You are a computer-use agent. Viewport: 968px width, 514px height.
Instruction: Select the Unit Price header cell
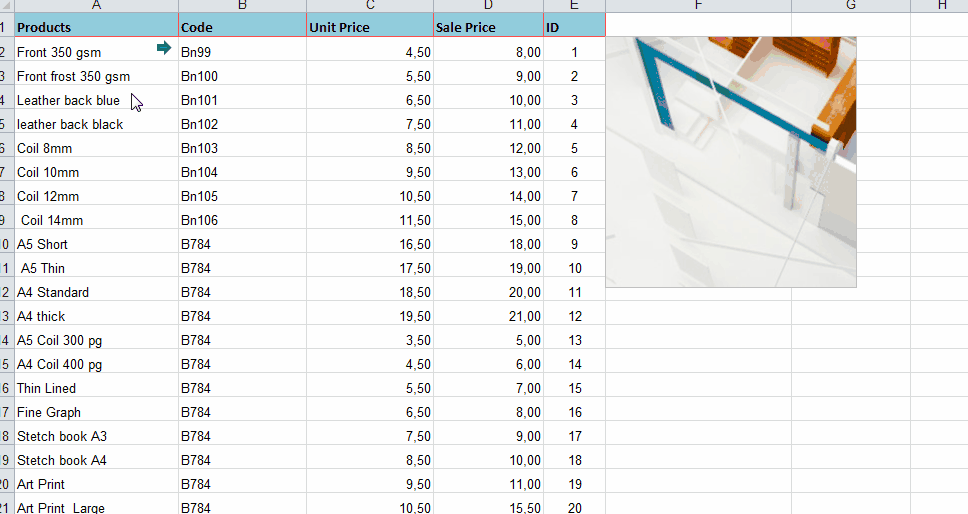coord(370,27)
